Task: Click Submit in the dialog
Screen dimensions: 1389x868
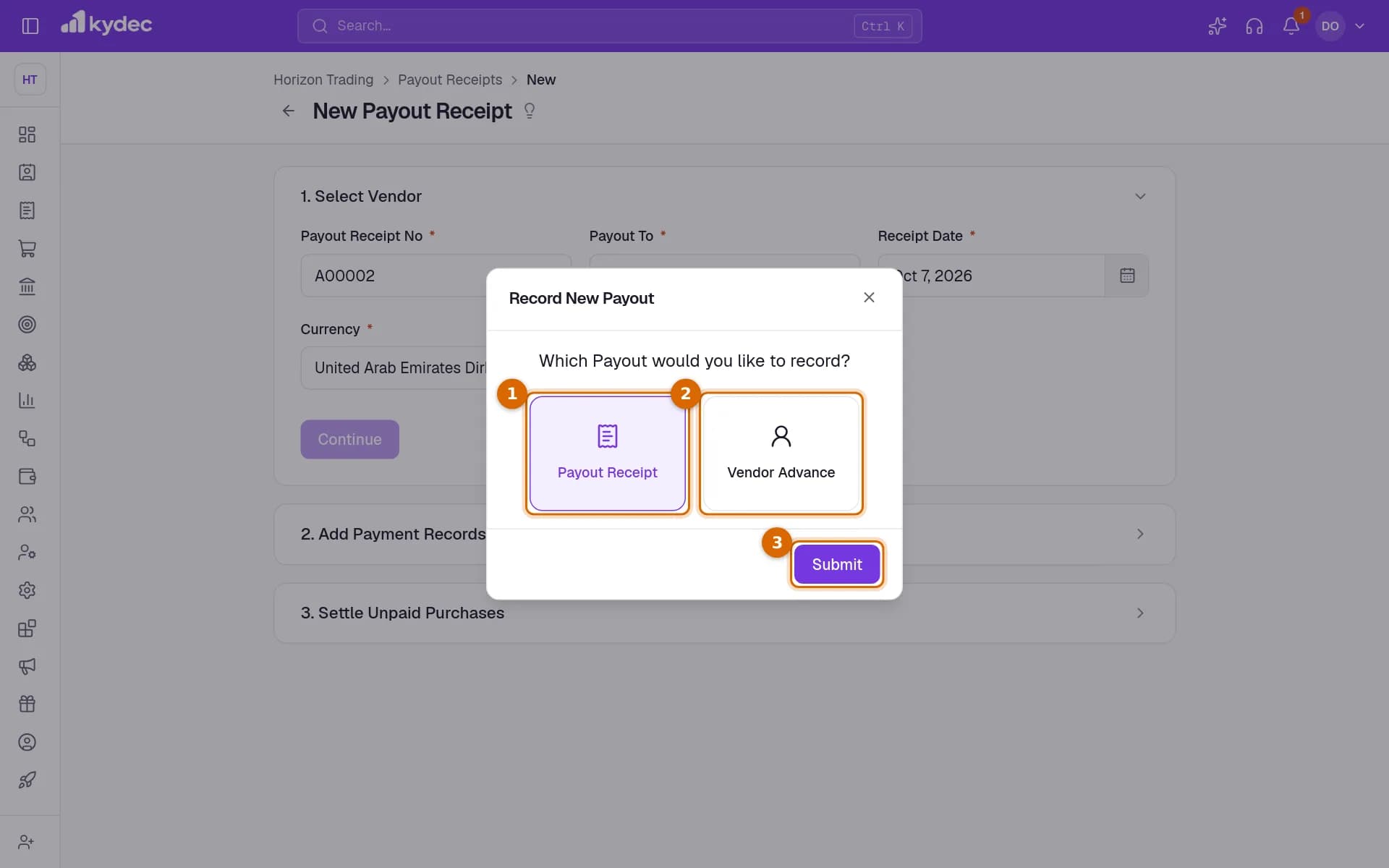Action: point(837,564)
